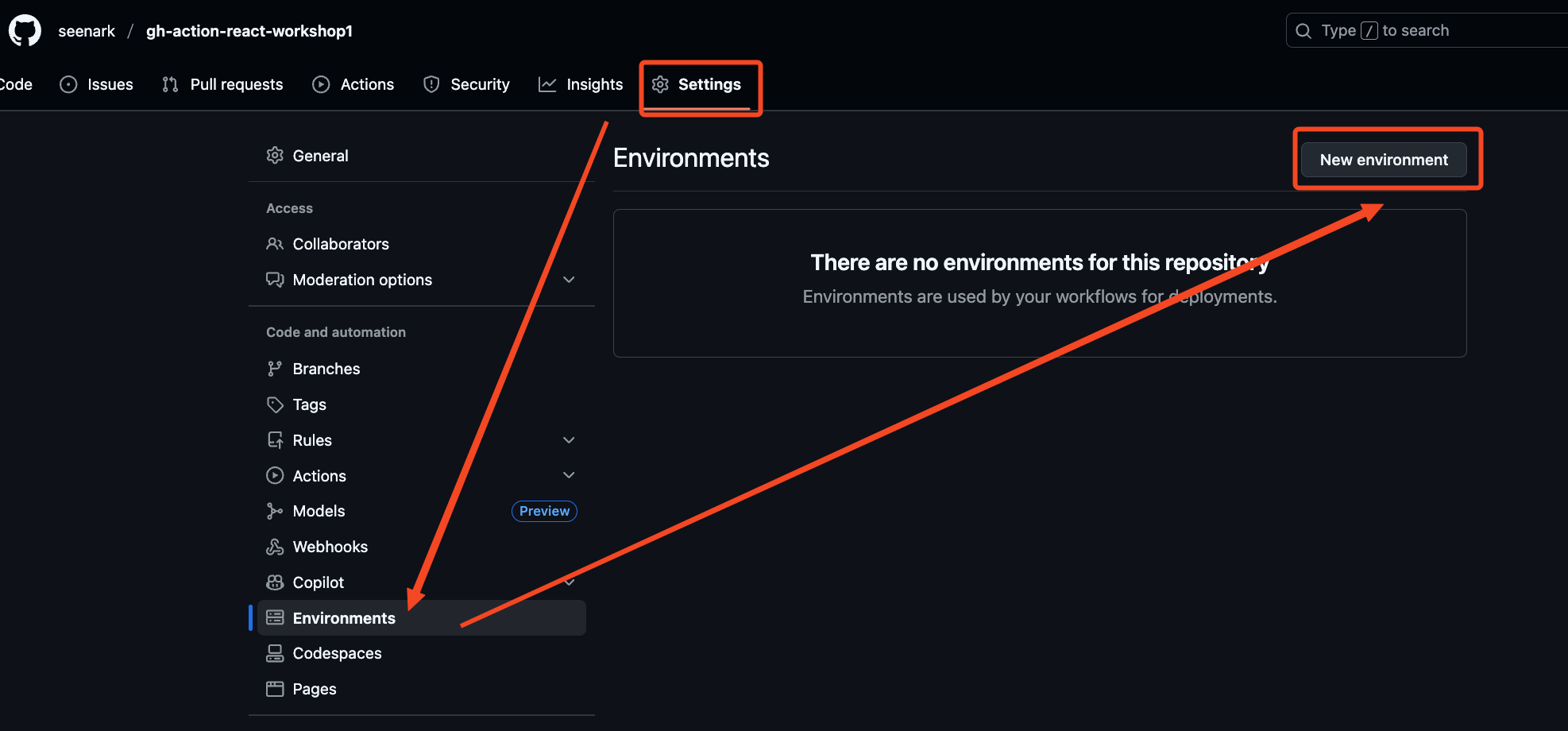
Task: Click the Codespaces icon in sidebar
Action: (275, 653)
